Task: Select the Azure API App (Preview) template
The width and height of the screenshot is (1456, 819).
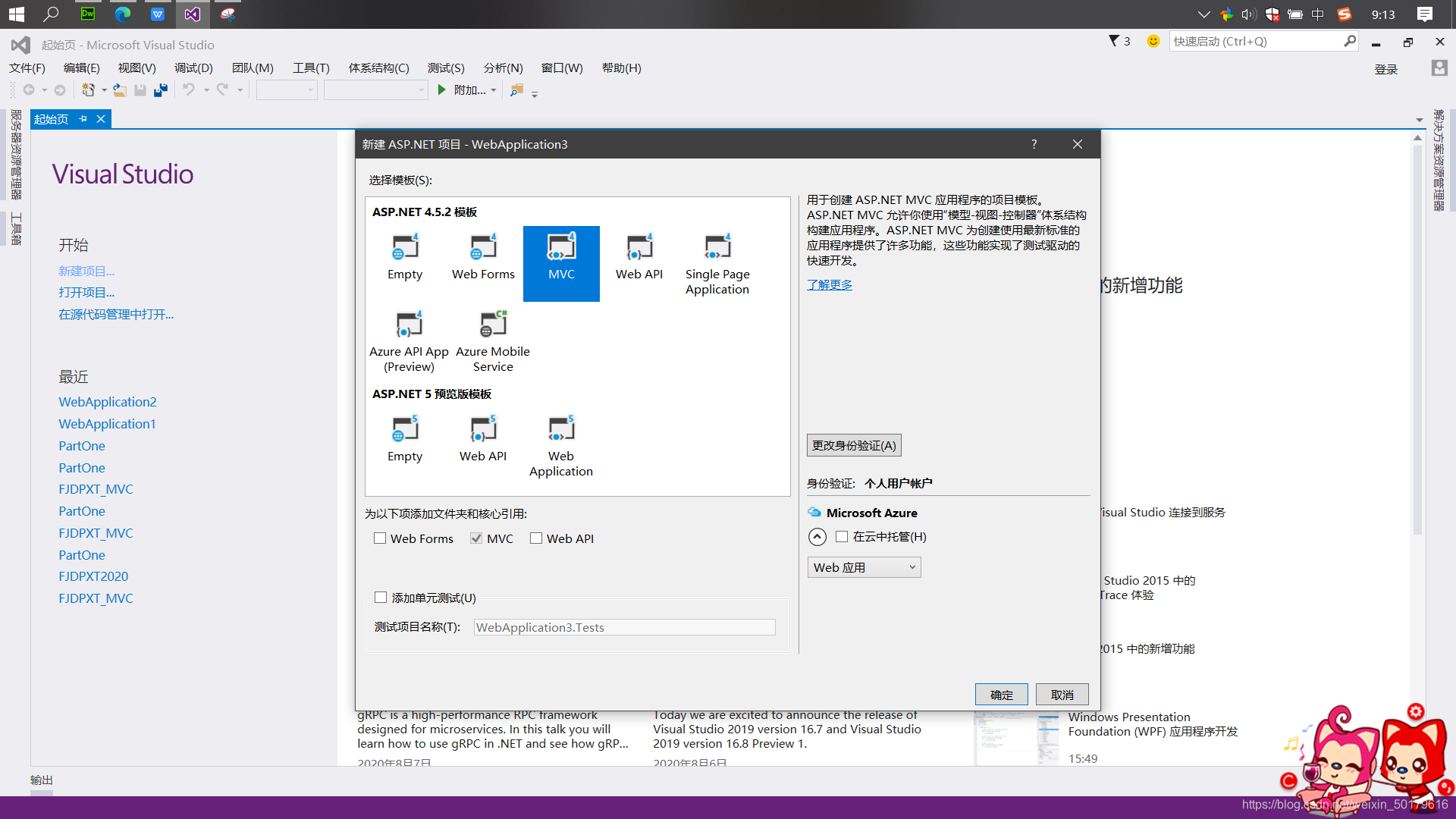Action: tap(409, 341)
